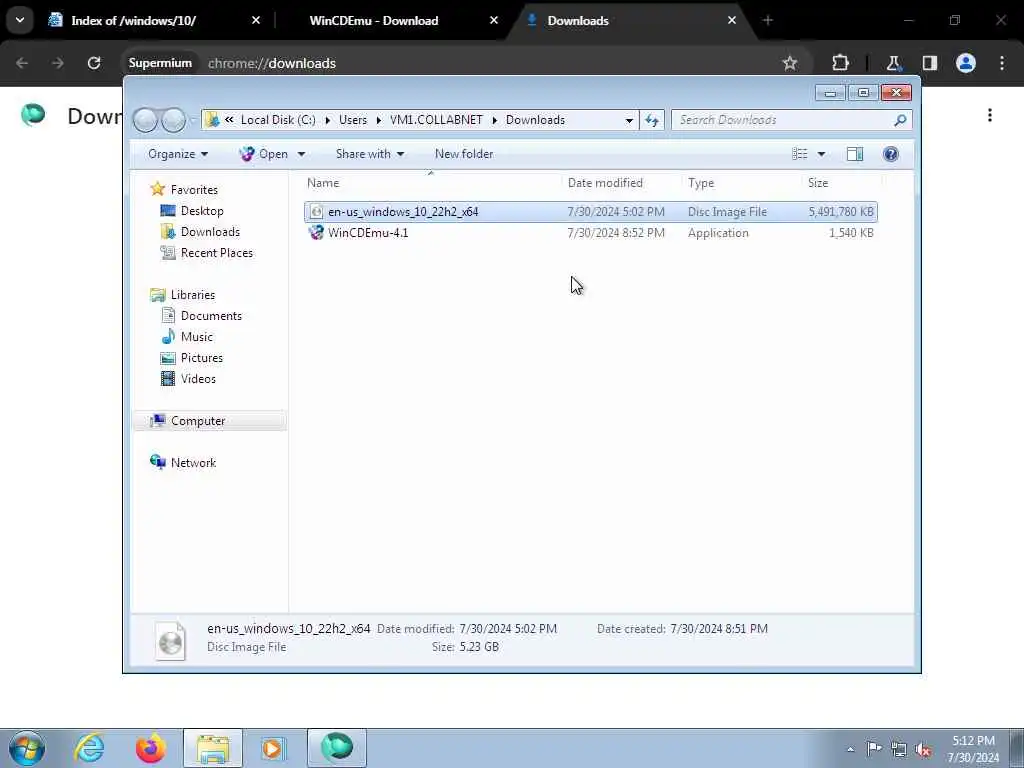Image resolution: width=1024 pixels, height=768 pixels.
Task: Open browser tab search dropdown
Action: coord(20,20)
